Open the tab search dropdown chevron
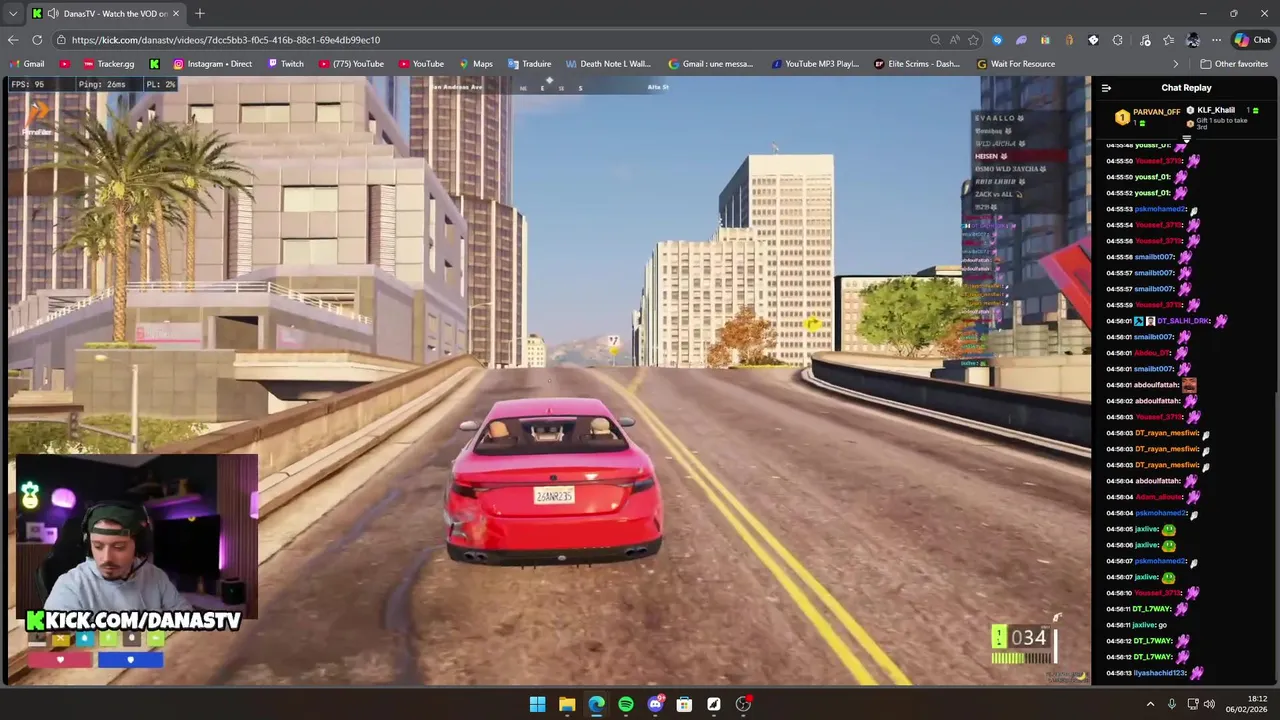Image resolution: width=1280 pixels, height=720 pixels. click(x=12, y=13)
